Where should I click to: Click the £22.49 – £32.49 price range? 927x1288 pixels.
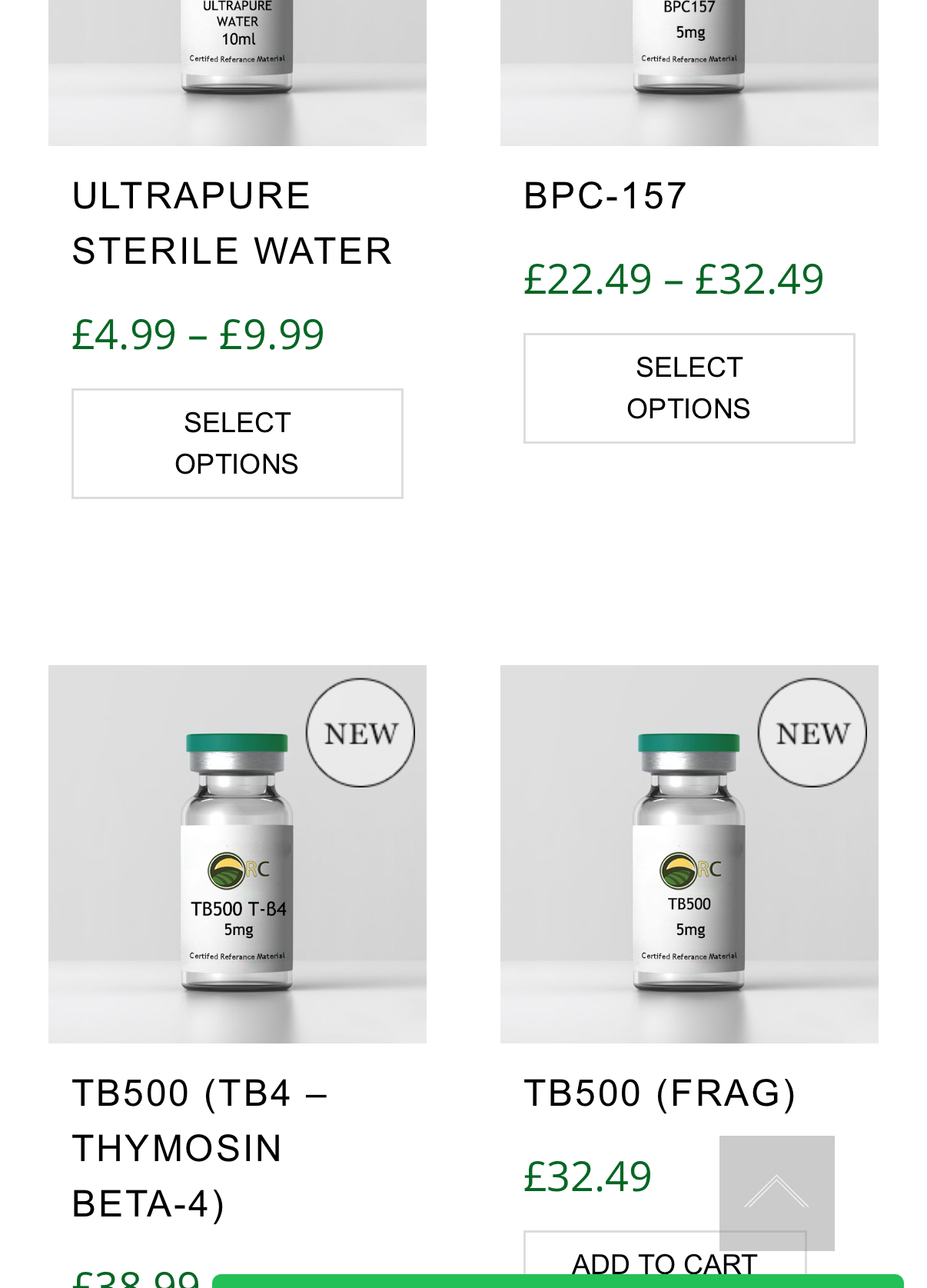click(673, 279)
